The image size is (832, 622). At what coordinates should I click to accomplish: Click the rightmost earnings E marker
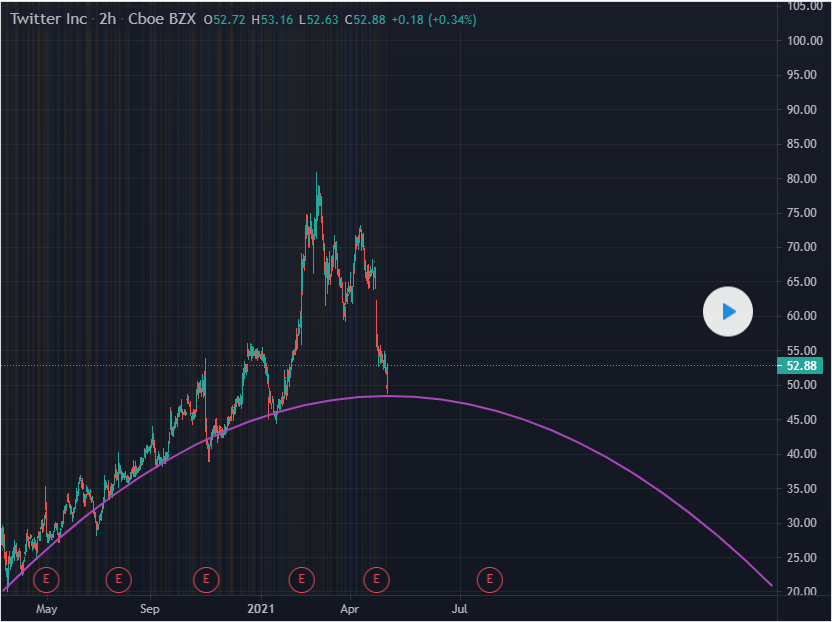click(489, 578)
